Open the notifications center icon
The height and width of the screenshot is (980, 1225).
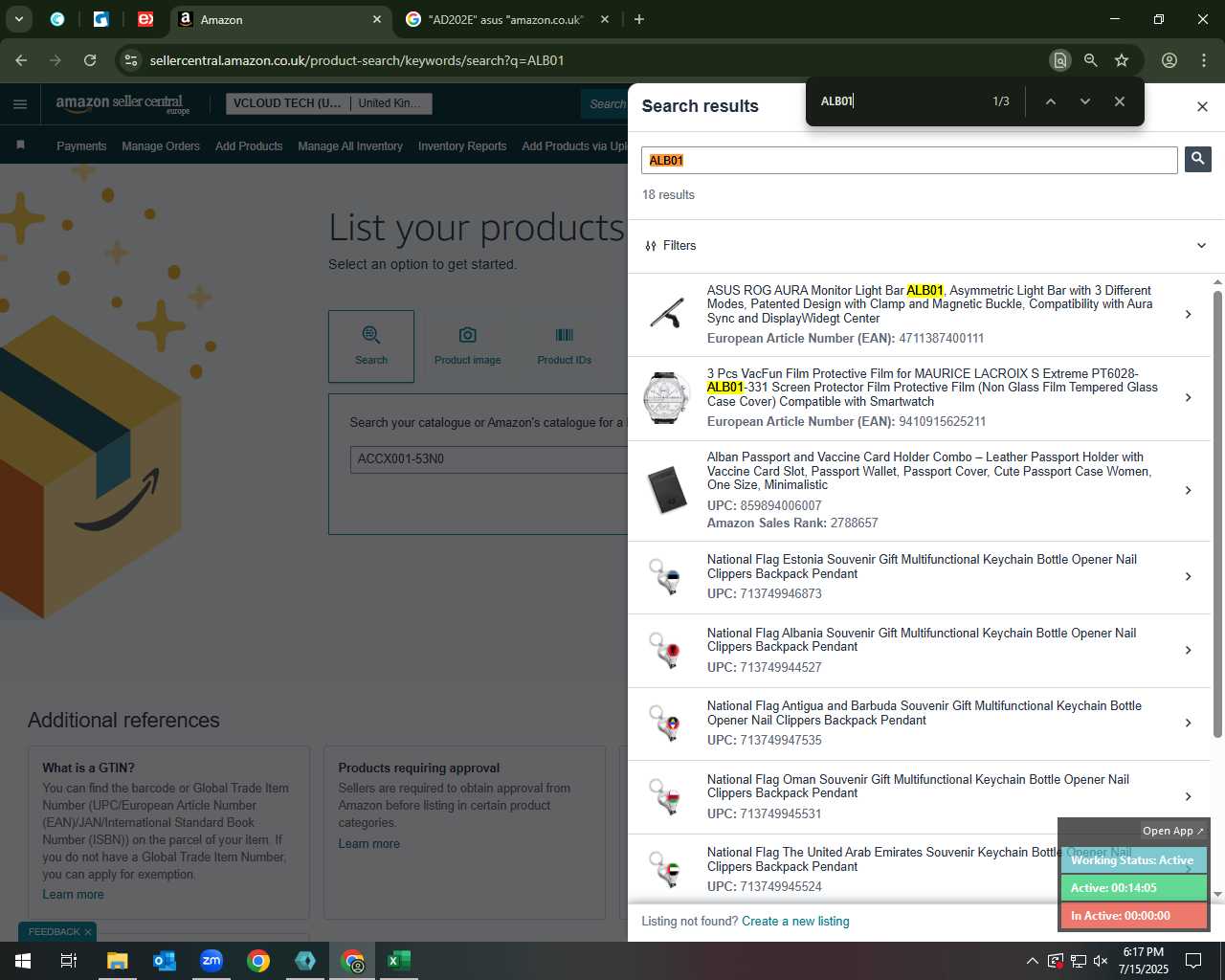1193,961
